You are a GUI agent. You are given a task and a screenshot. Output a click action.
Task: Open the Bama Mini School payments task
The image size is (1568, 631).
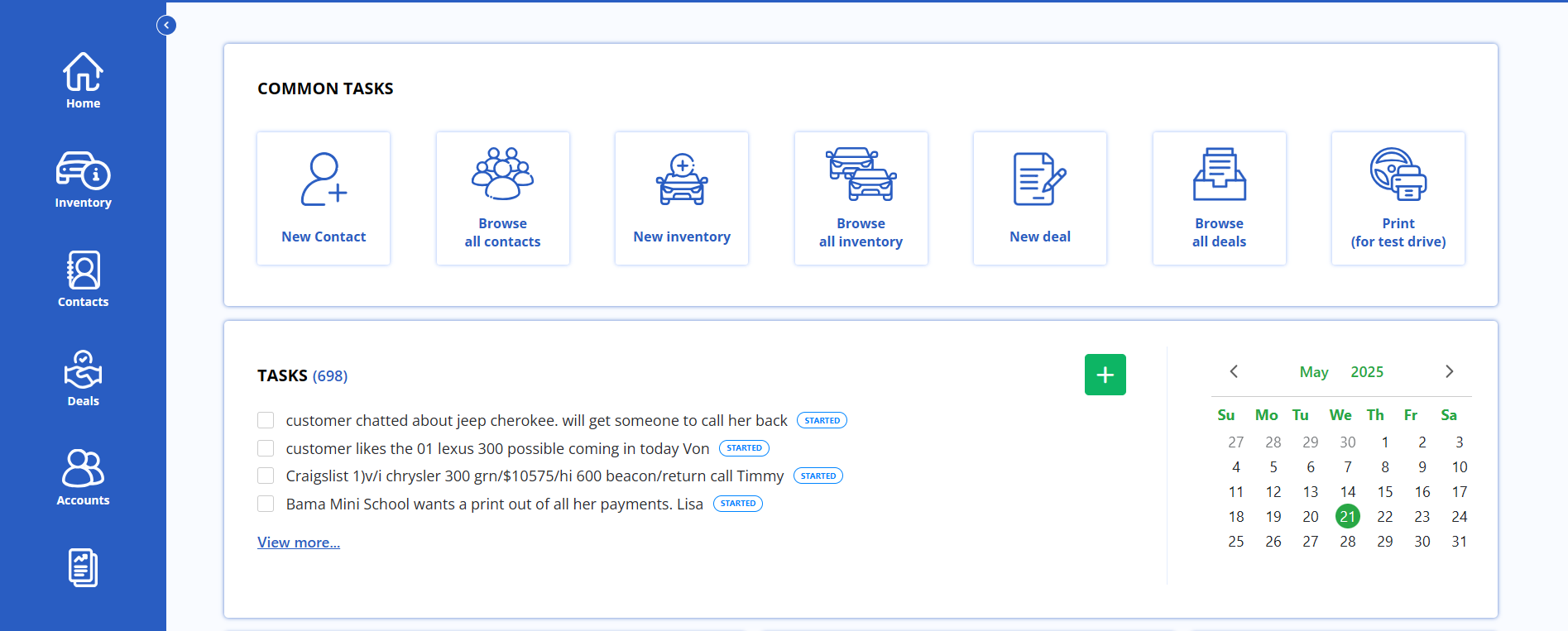coord(494,504)
